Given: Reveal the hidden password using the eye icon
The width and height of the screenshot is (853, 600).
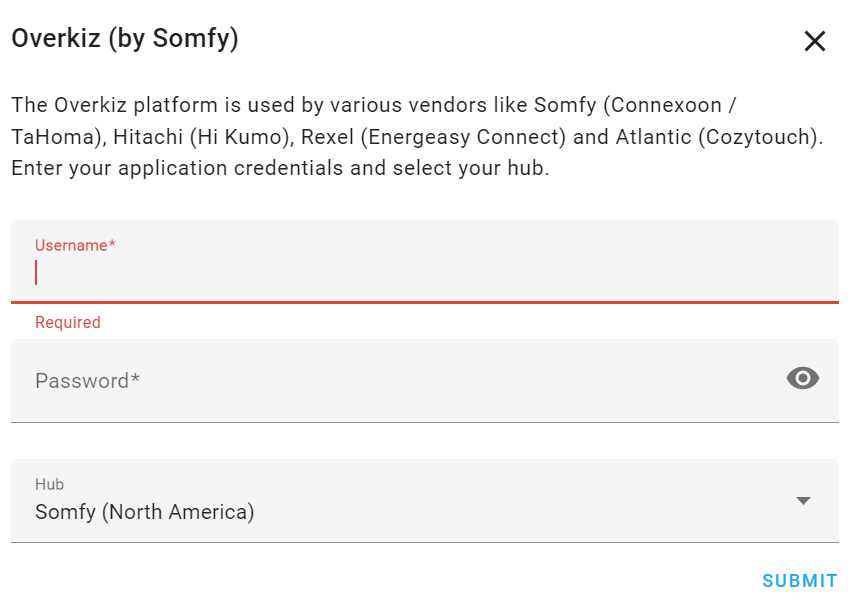Looking at the screenshot, I should [802, 378].
